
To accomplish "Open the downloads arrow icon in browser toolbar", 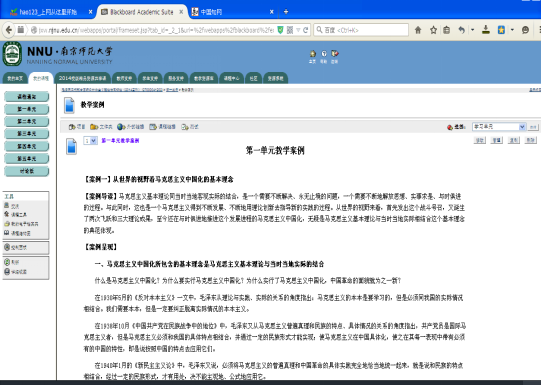I will [486, 30].
